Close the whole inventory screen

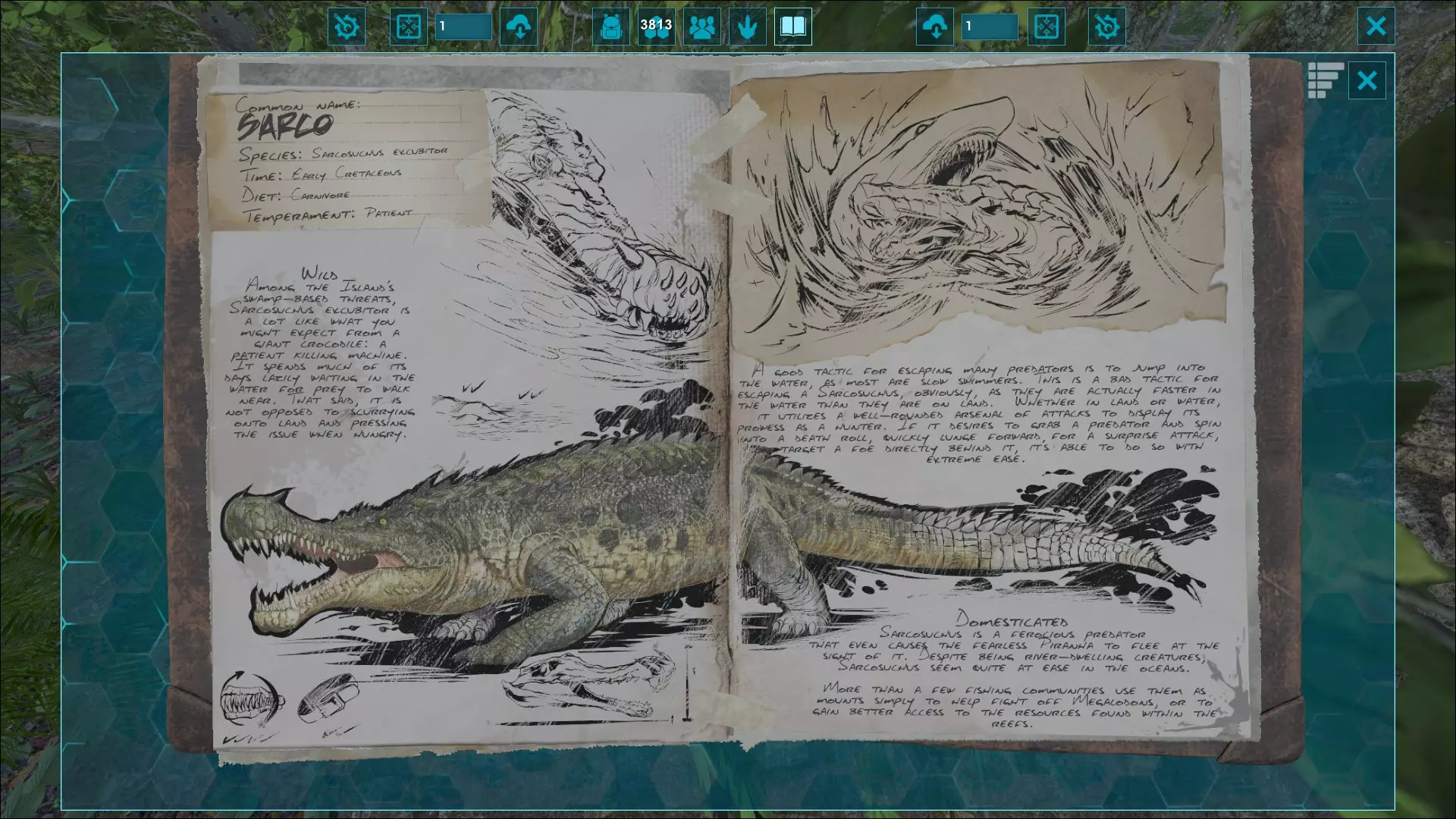point(1376,27)
